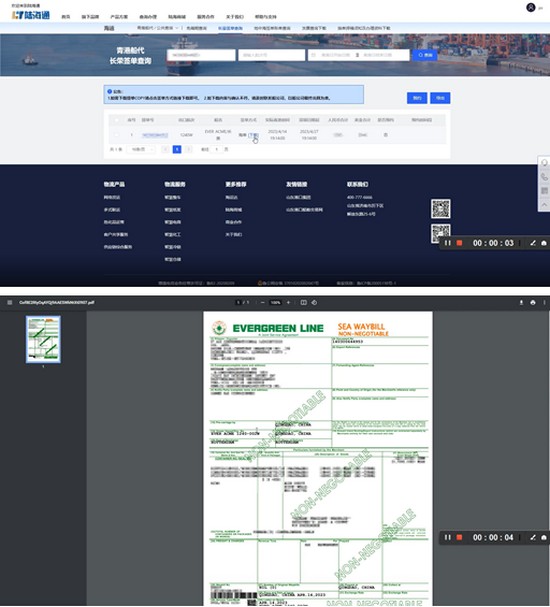Click the blue search button beside the date fields
The image size is (550, 607).
point(425,55)
